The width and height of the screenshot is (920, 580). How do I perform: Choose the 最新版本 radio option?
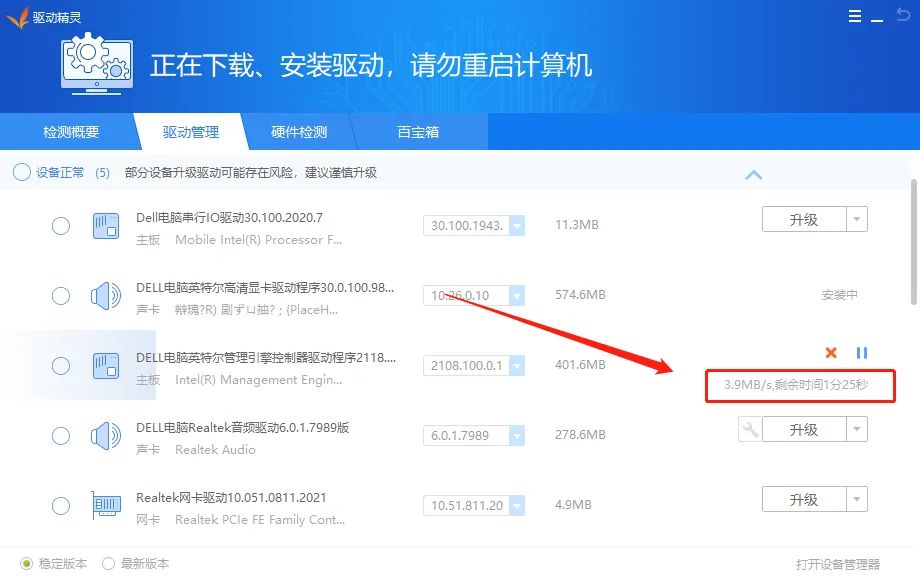coord(108,564)
